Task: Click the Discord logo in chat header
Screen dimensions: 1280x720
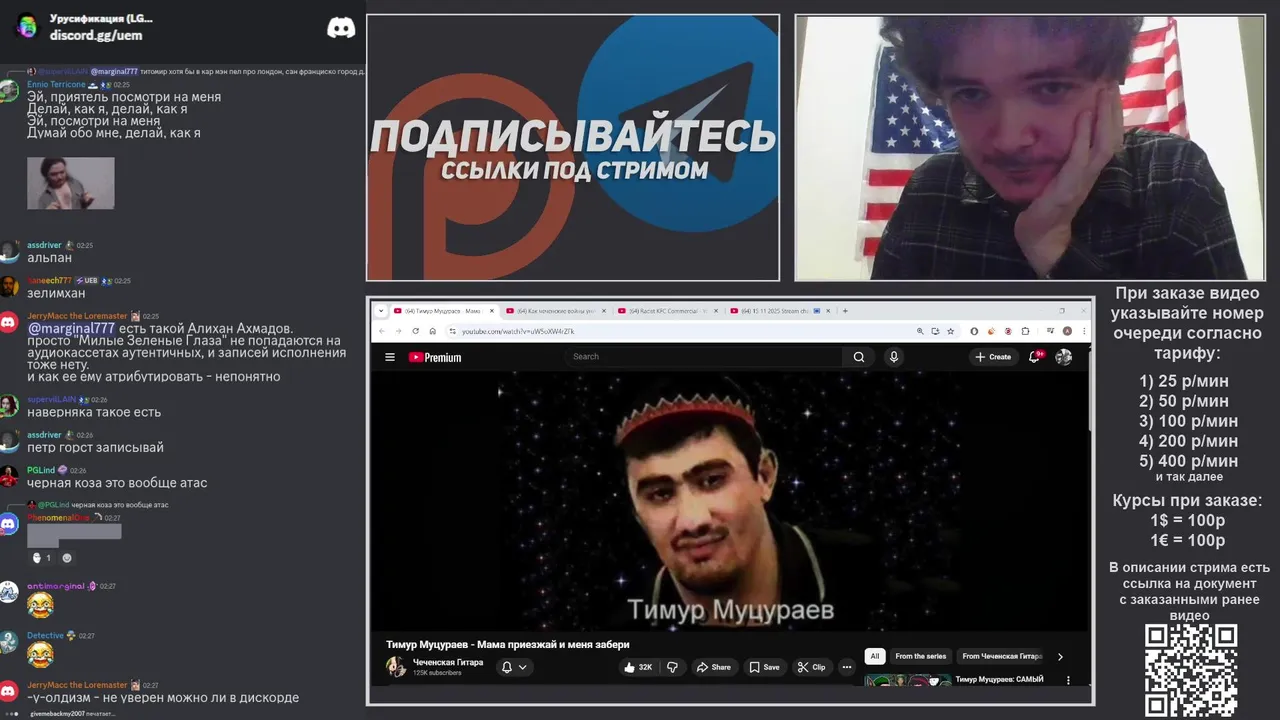Action: click(341, 27)
